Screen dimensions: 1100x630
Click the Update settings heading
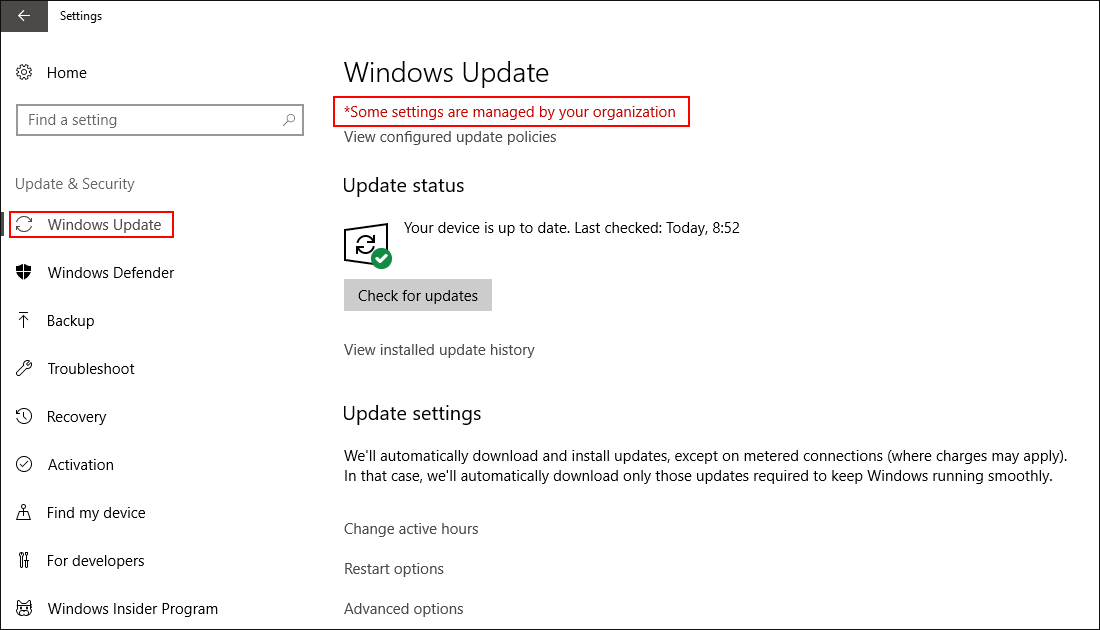pyautogui.click(x=412, y=414)
